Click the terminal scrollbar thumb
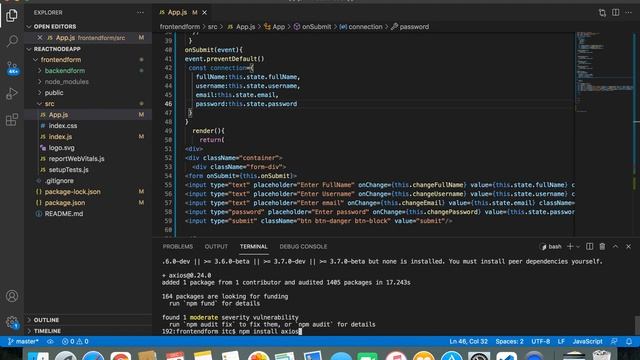The width and height of the screenshot is (640, 360). (637, 325)
